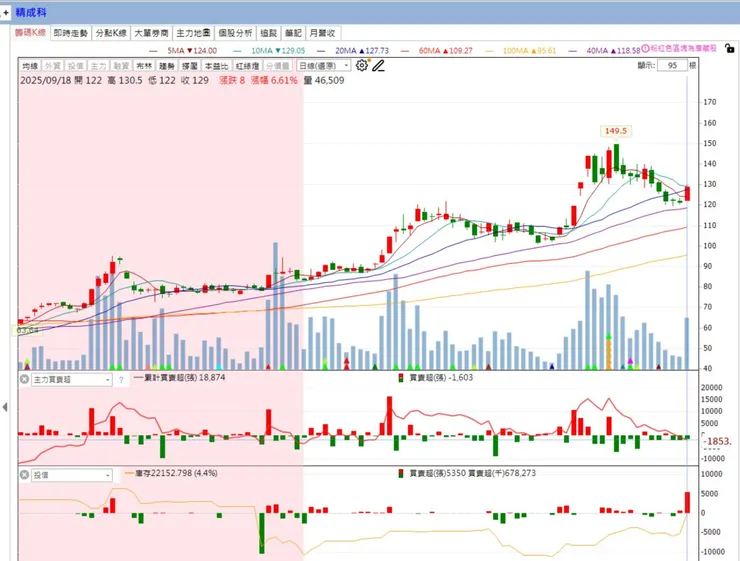Toggle the 撐壓 support-resistance overlay

[x=189, y=66]
